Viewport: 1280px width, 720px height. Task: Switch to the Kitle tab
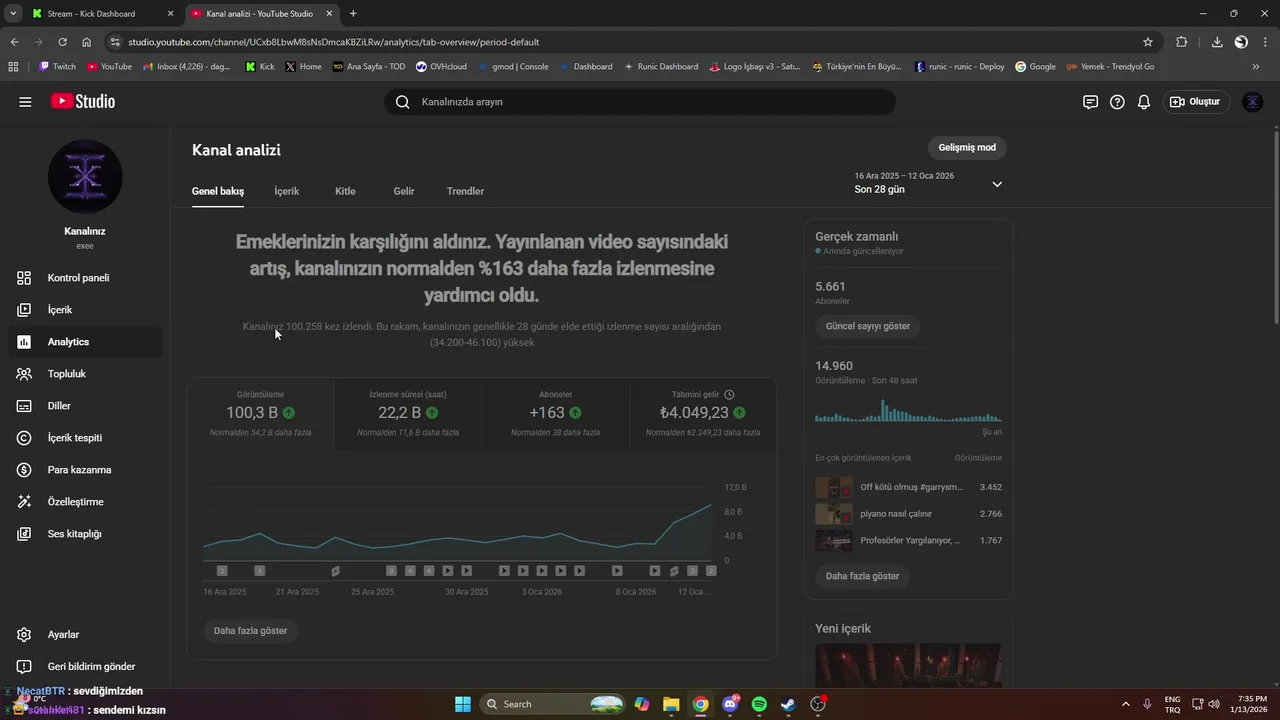point(345,191)
